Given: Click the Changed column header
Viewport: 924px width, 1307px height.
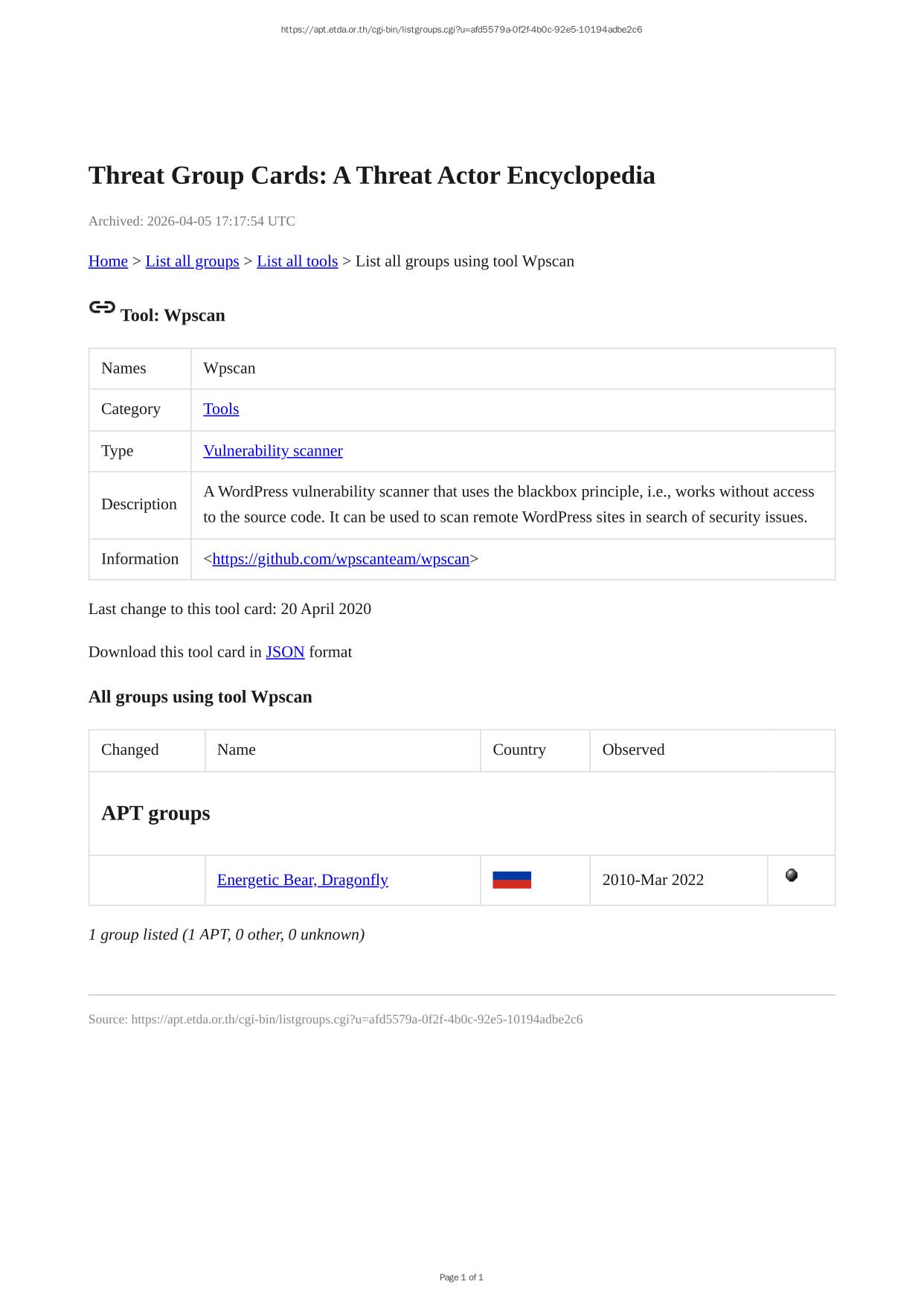Looking at the screenshot, I should pyautogui.click(x=130, y=750).
